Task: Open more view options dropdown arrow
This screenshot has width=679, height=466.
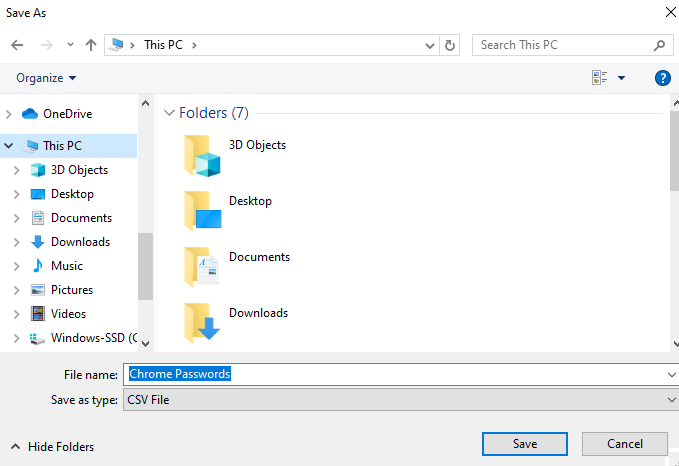Action: point(621,78)
